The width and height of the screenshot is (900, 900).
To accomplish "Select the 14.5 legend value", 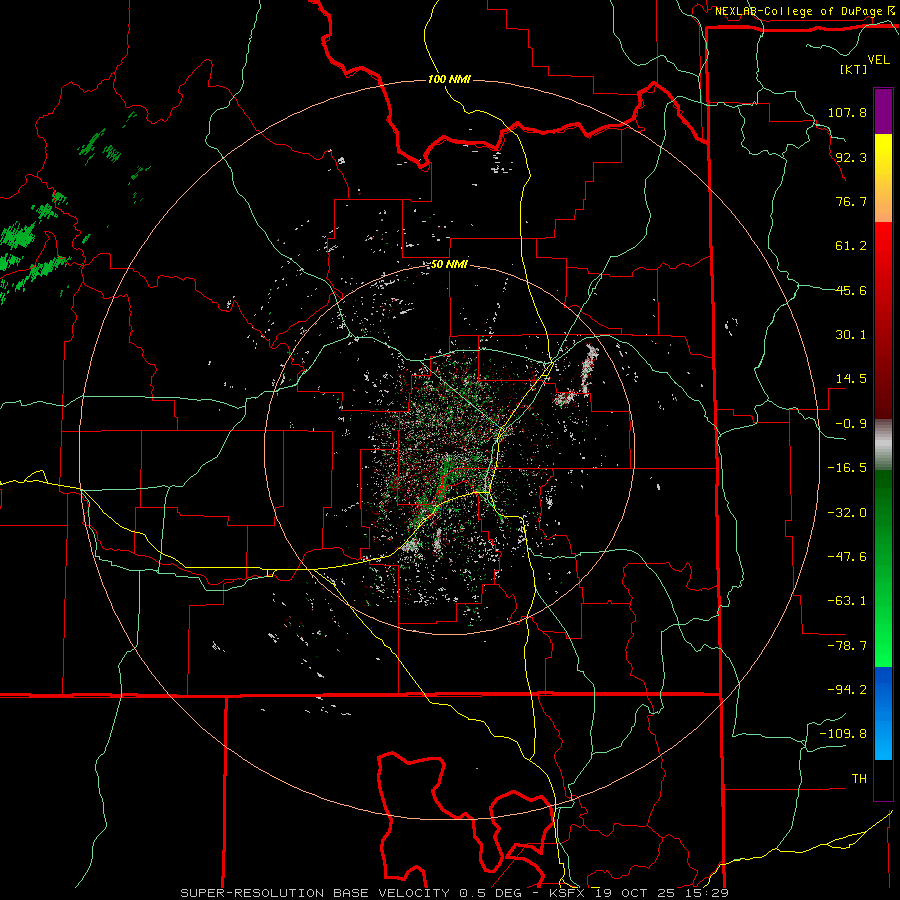I will tap(851, 379).
